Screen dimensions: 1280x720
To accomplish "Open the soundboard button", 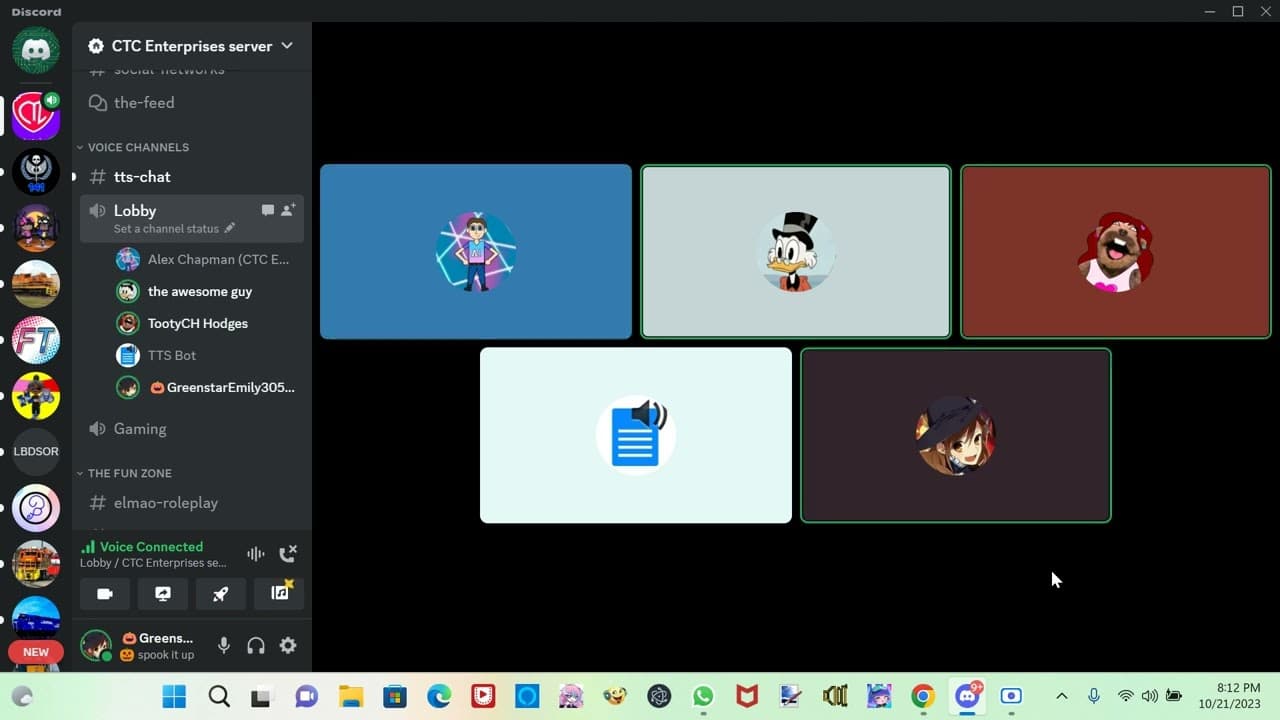I will coord(279,594).
